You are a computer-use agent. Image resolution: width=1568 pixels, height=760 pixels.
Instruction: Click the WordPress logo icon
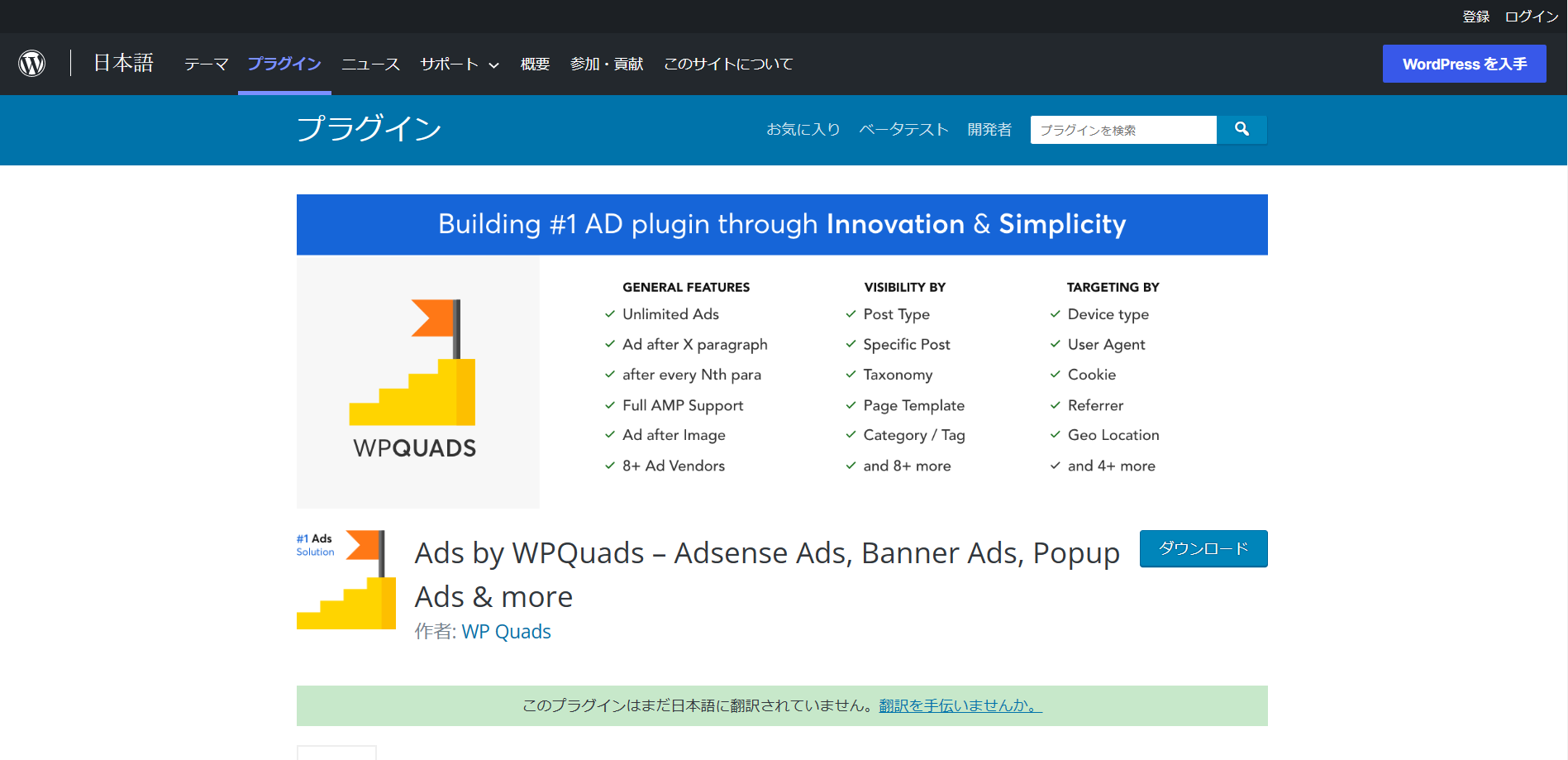(32, 64)
